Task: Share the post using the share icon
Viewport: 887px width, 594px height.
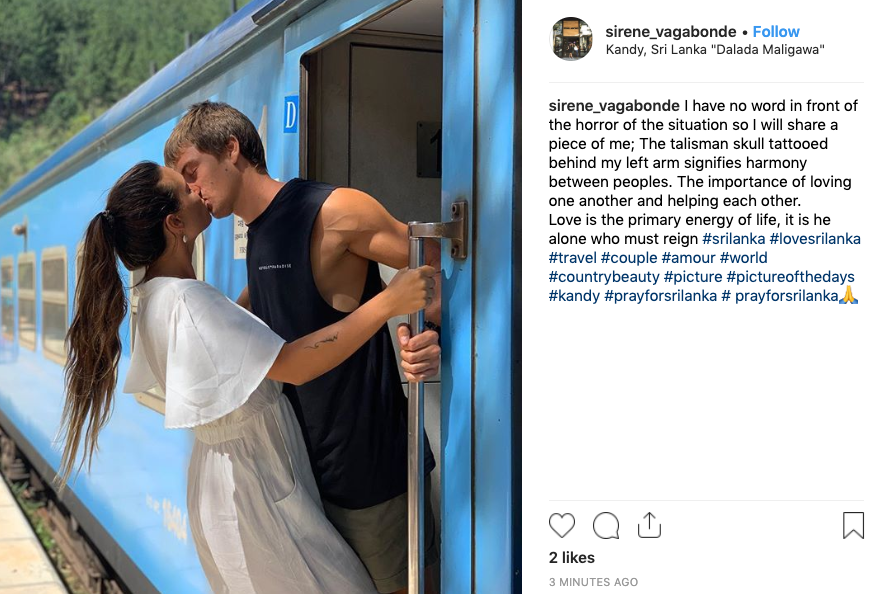Action: point(649,524)
